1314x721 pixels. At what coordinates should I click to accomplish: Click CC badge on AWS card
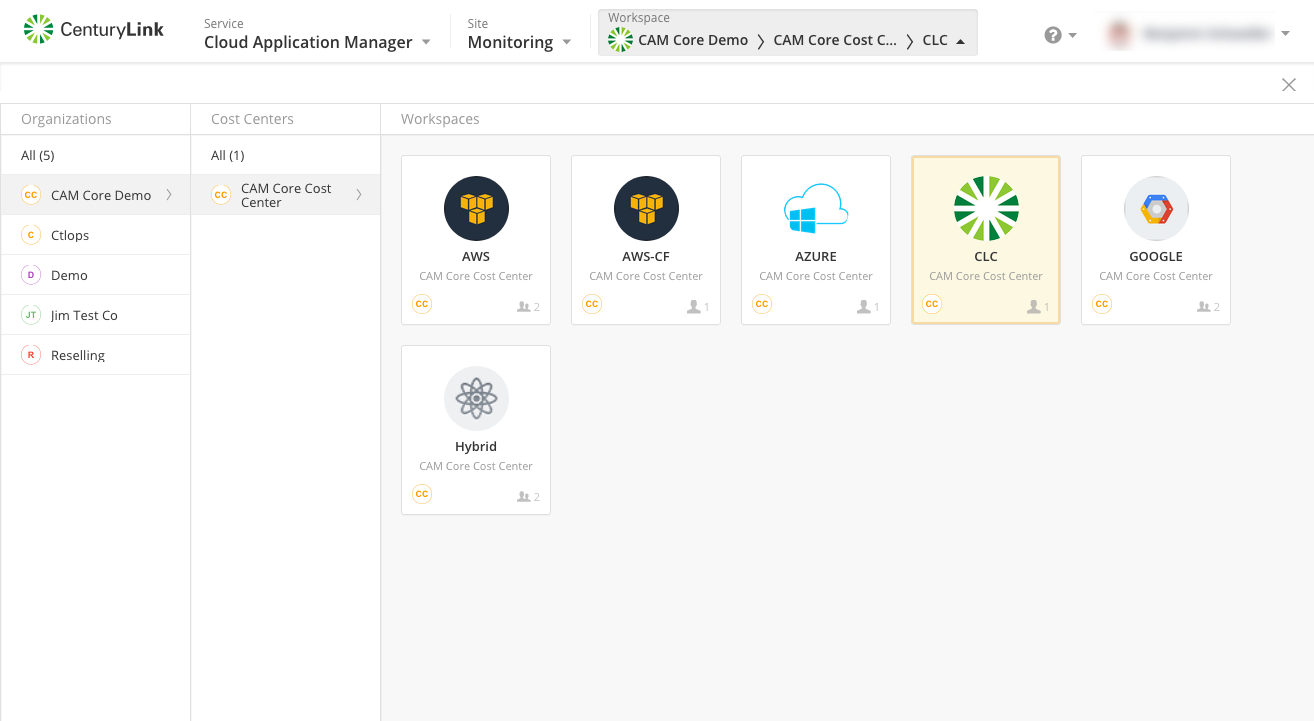click(x=422, y=304)
